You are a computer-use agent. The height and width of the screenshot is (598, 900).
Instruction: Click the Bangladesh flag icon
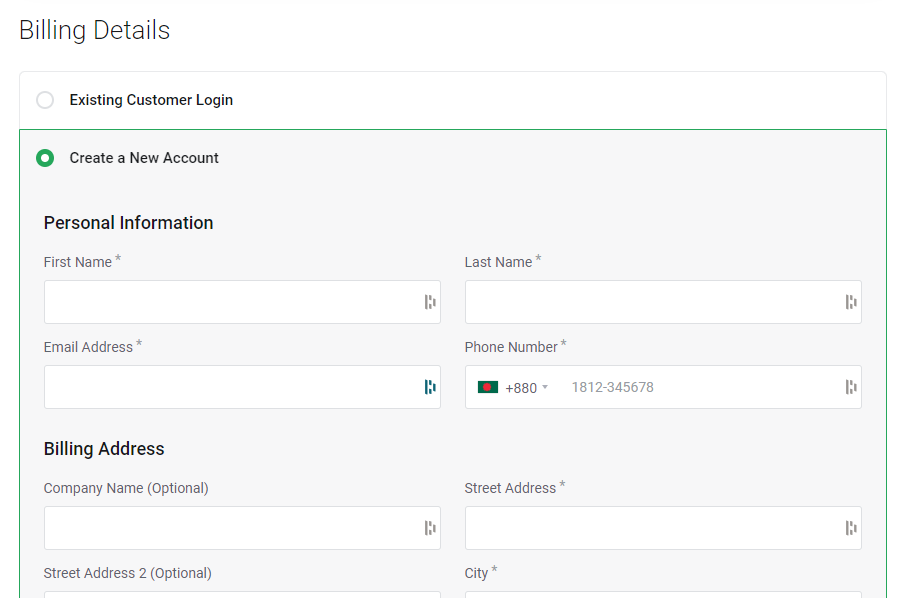click(488, 387)
